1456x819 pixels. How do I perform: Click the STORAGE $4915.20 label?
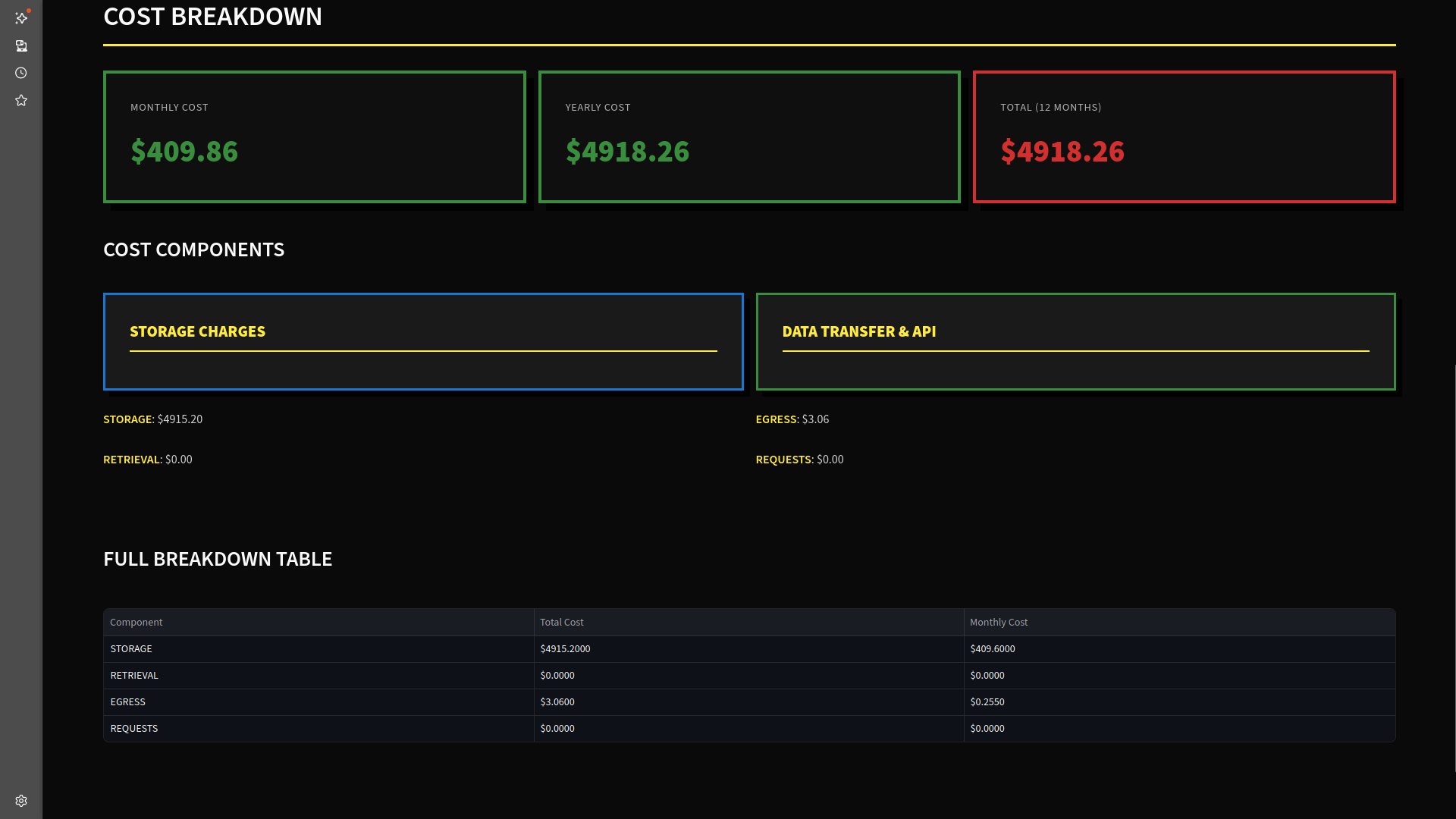coord(152,419)
